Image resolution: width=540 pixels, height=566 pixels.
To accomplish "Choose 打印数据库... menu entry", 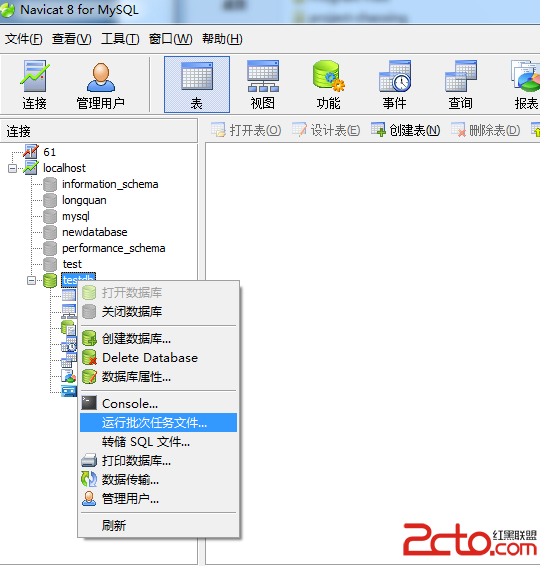I will [x=158, y=461].
